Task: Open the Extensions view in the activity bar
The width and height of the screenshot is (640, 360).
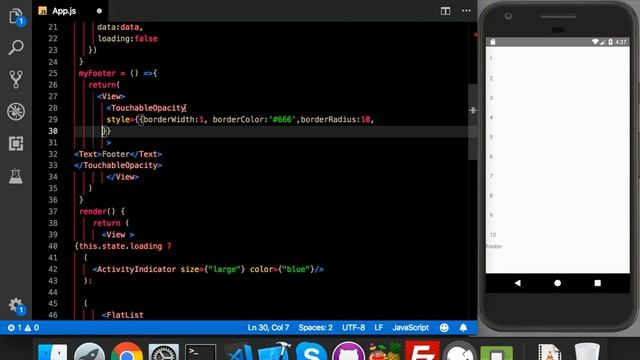Action: click(x=16, y=143)
